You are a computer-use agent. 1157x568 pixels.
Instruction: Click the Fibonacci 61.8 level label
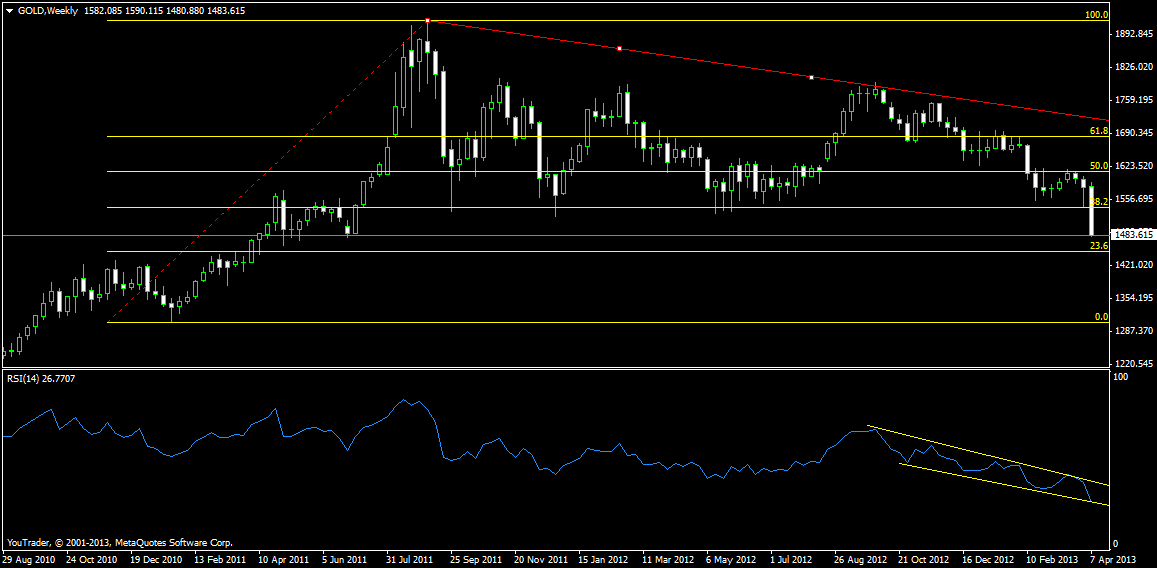click(1098, 131)
